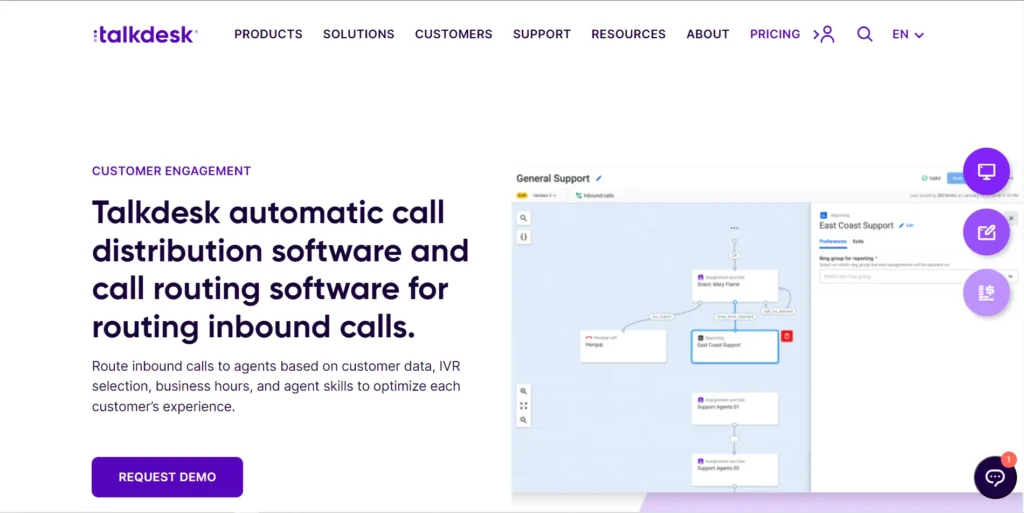The width and height of the screenshot is (1024, 513).
Task: Click the Talkdesk logo
Action: coord(145,35)
